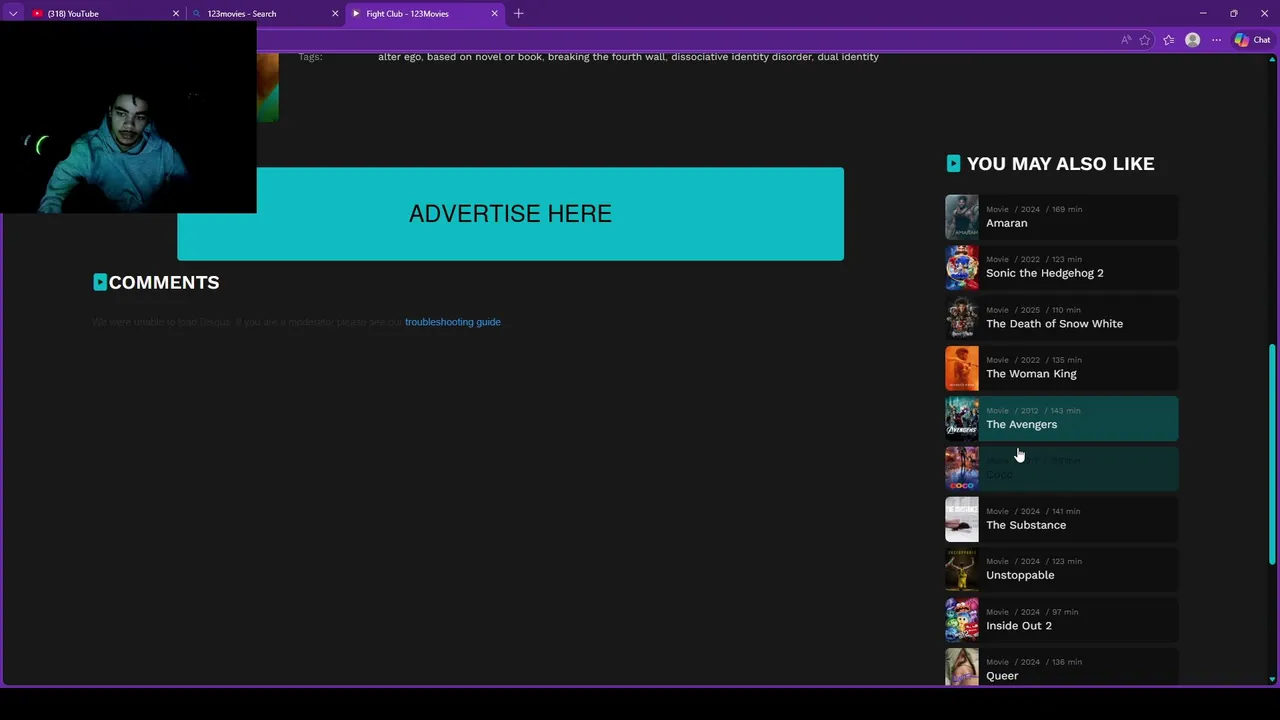Open The Woman King title
The height and width of the screenshot is (720, 1280).
1031,374
